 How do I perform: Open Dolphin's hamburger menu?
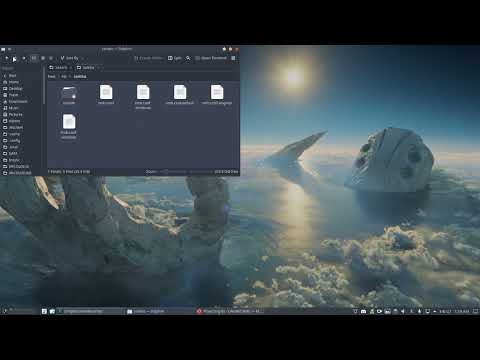(233, 58)
